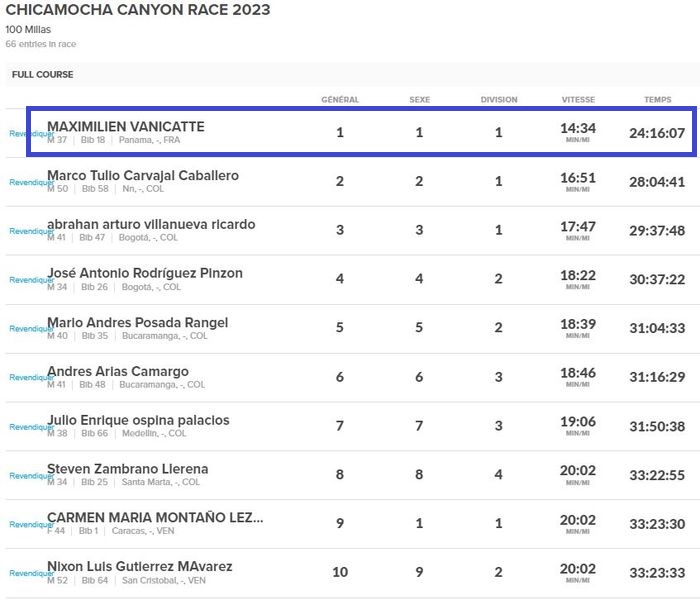Click the Chicamocha Canyon Race 2023 title
This screenshot has width=700, height=600.
[x=138, y=10]
